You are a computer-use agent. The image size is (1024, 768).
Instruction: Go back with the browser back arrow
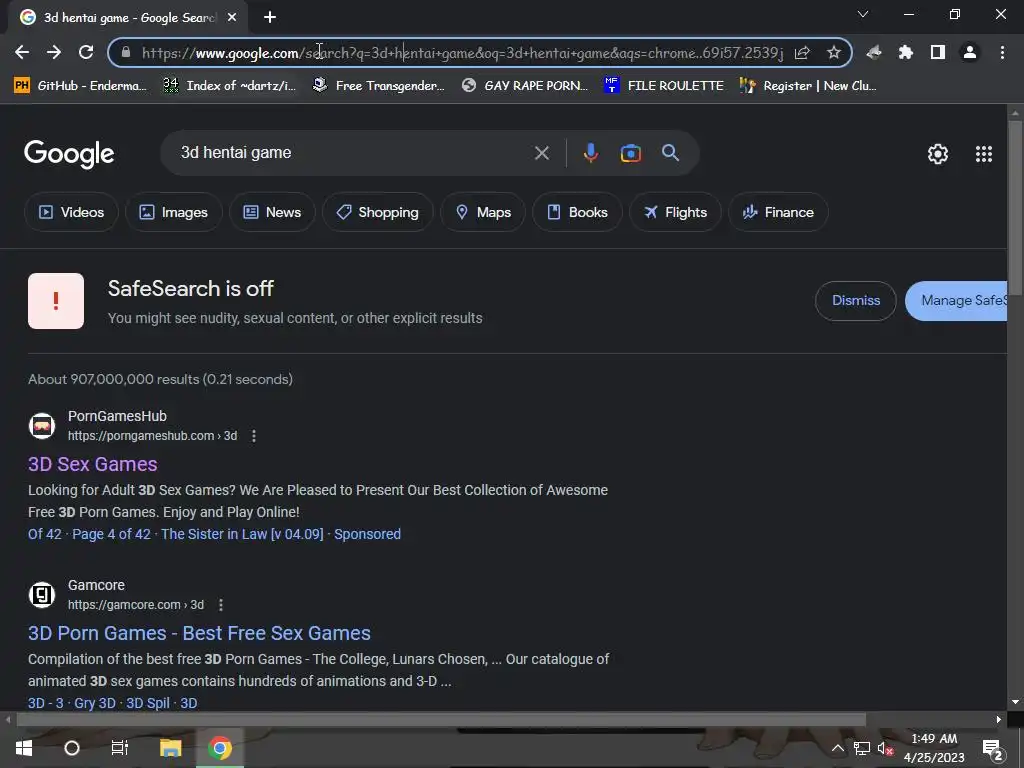(22, 52)
